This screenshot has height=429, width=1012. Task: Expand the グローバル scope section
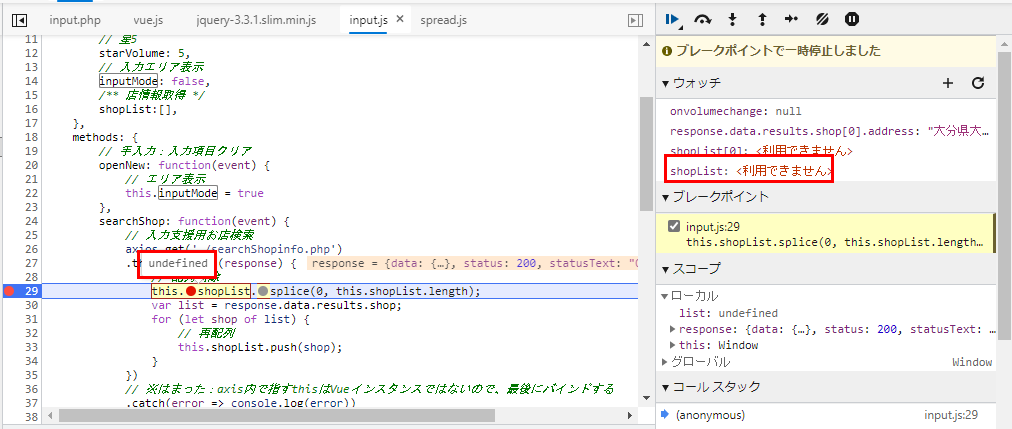(667, 361)
